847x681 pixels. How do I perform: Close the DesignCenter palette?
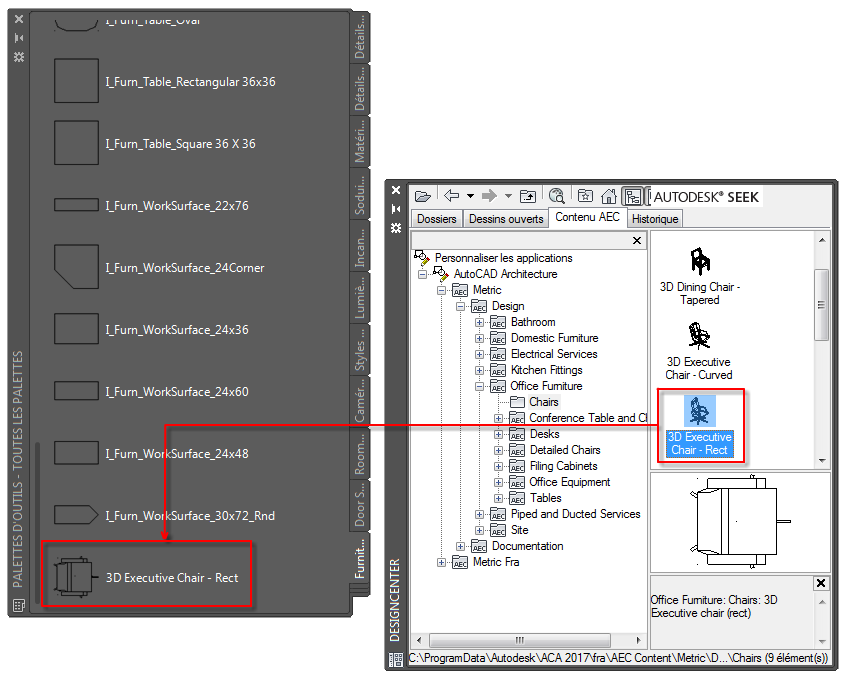396,190
